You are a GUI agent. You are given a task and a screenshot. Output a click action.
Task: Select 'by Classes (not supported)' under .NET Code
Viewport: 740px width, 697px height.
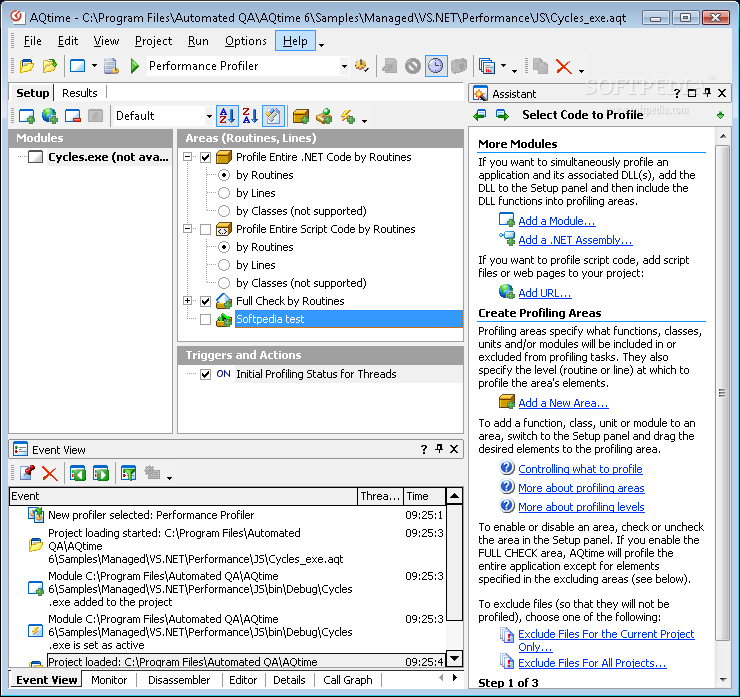[224, 211]
